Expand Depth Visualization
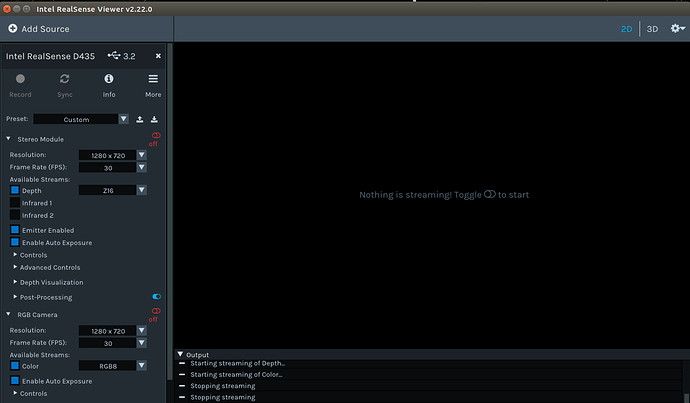This screenshot has height=403, width=690. click(15, 282)
